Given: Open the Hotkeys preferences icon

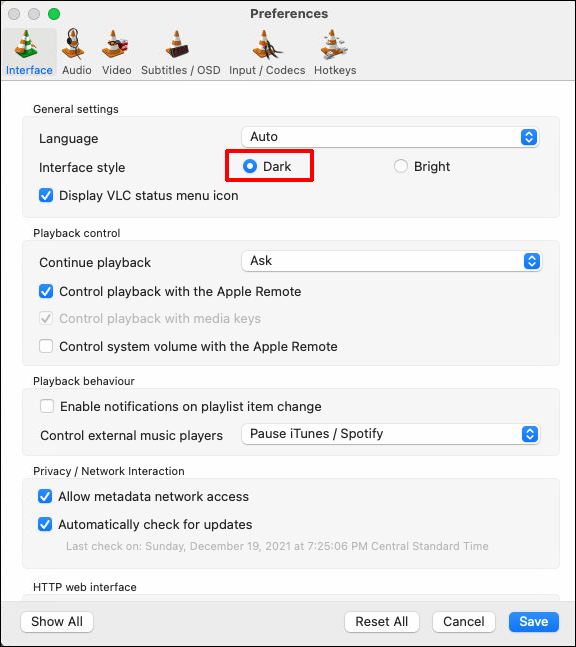Looking at the screenshot, I should tap(334, 44).
